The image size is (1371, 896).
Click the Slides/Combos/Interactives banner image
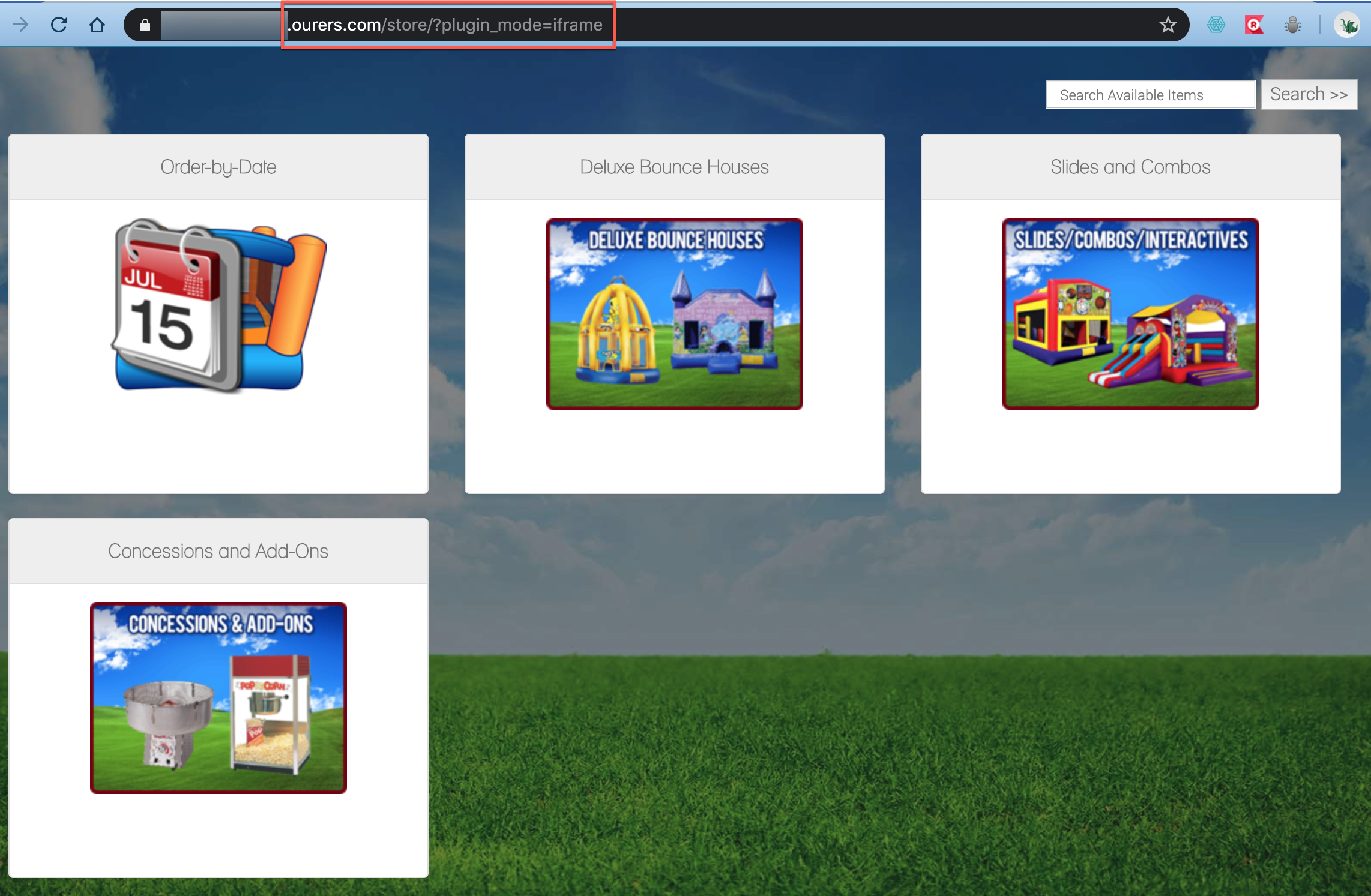click(1130, 314)
